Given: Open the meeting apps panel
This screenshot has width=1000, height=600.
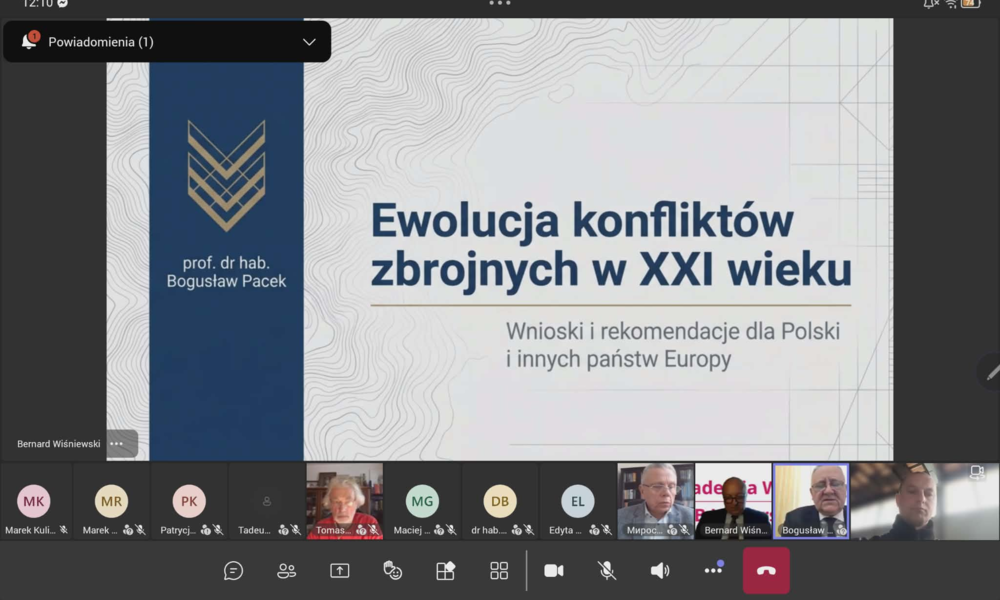Looking at the screenshot, I should pyautogui.click(x=445, y=570).
